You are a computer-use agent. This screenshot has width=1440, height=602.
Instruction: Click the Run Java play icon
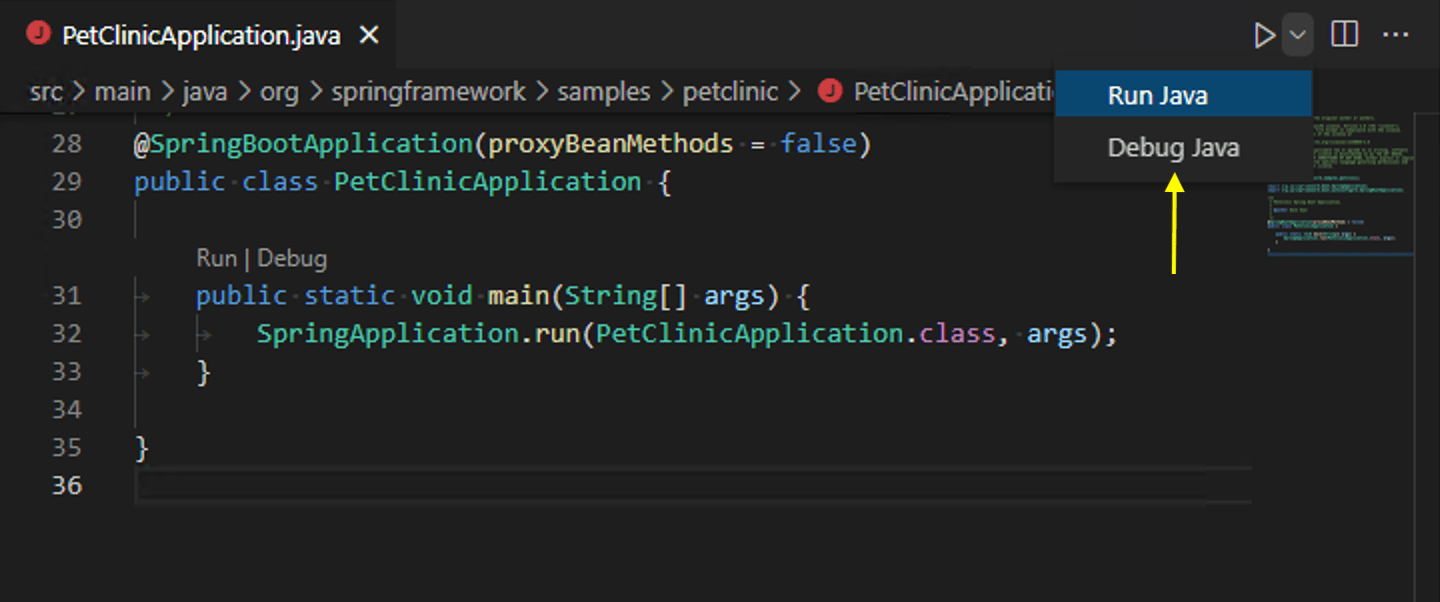click(1264, 33)
